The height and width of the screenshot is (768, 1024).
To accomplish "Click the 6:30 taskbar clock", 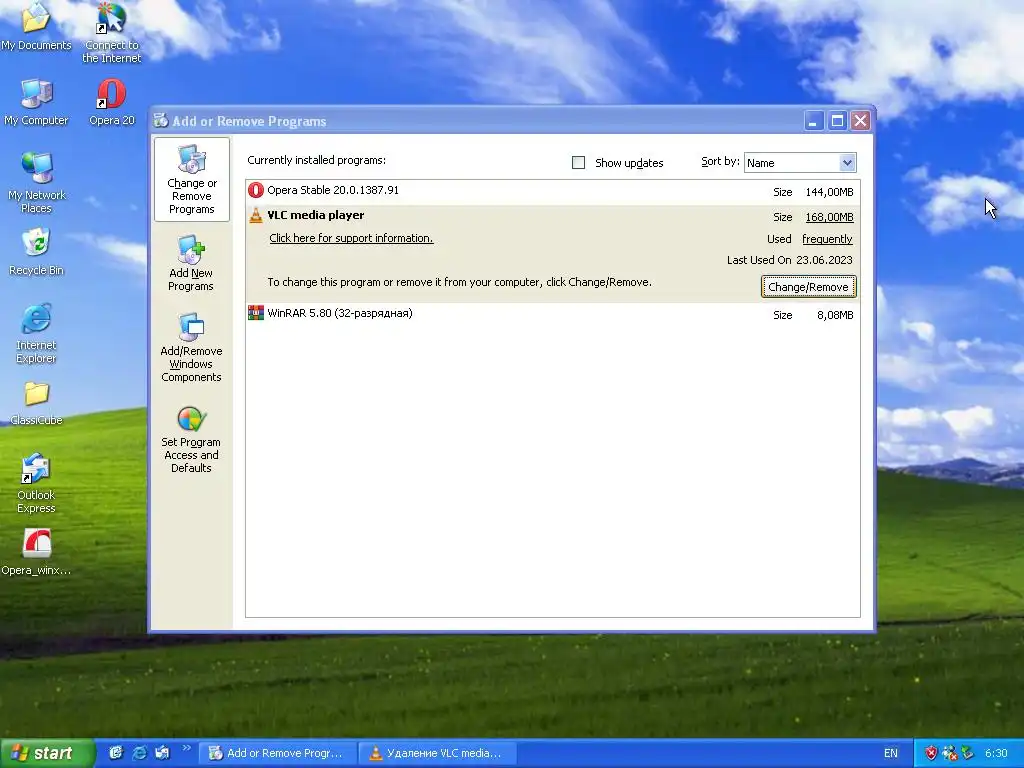I will [997, 753].
